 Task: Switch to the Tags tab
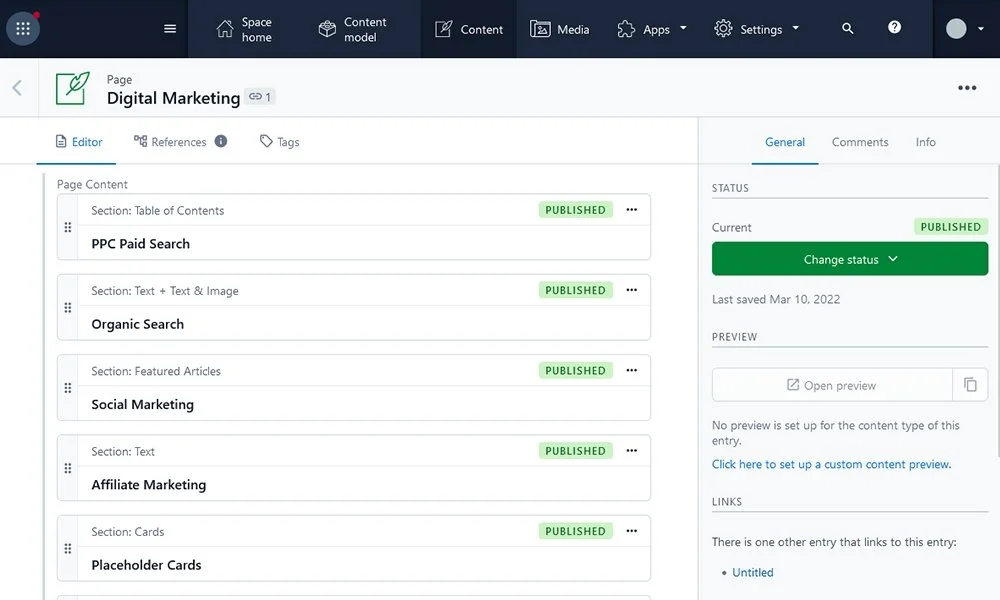279,142
